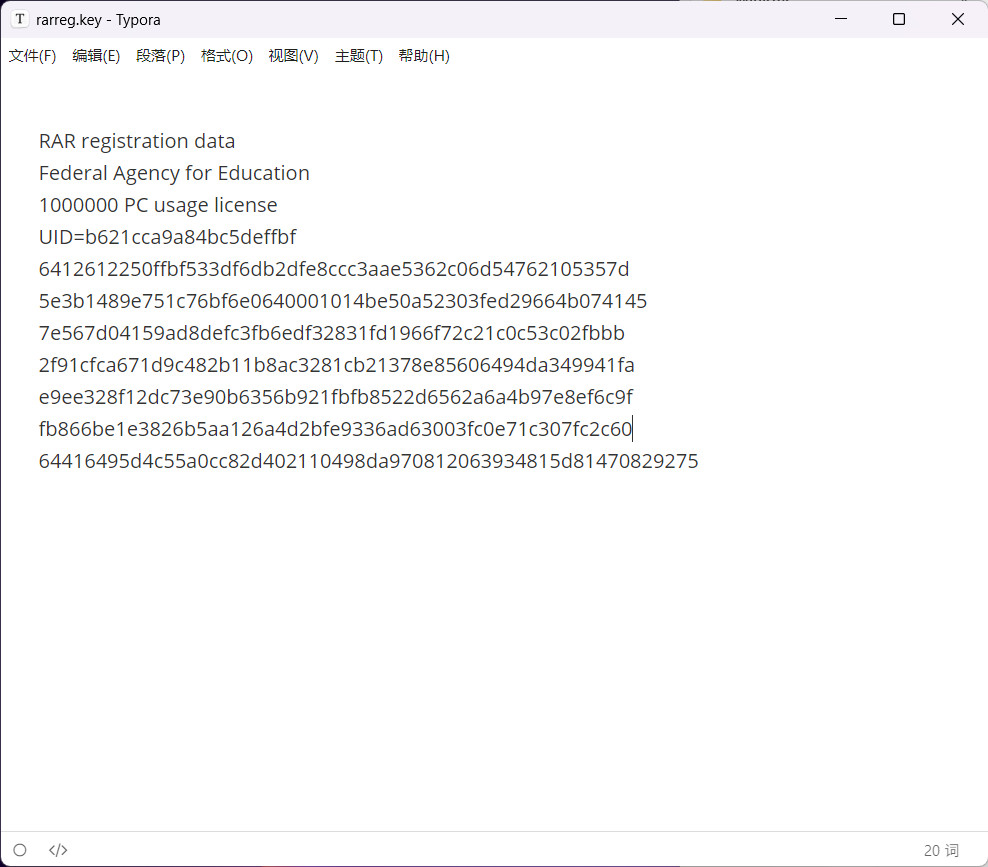988x867 pixels.
Task: Open the 段落(P) menu
Action: coord(160,56)
